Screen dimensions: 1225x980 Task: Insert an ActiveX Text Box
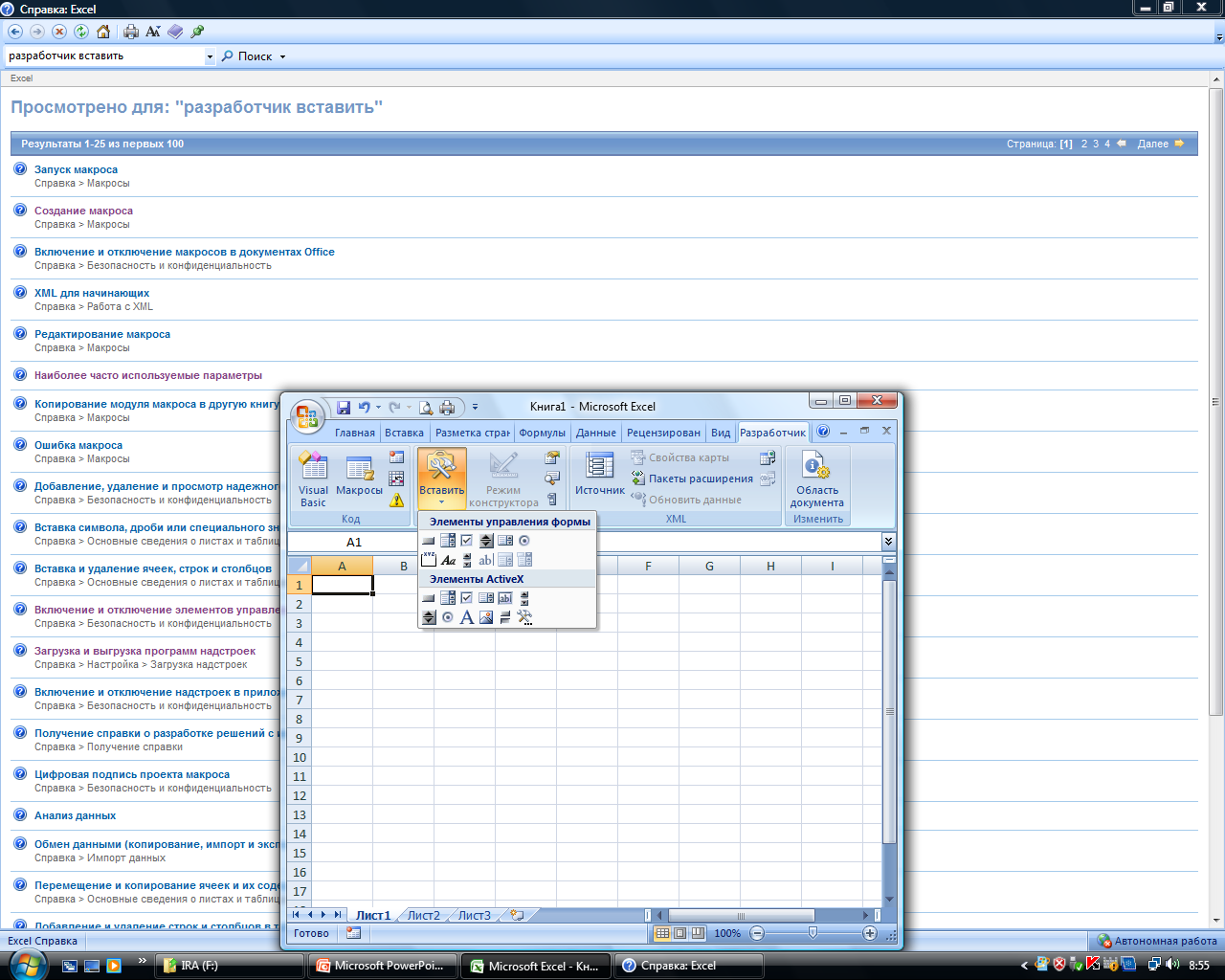tap(505, 598)
